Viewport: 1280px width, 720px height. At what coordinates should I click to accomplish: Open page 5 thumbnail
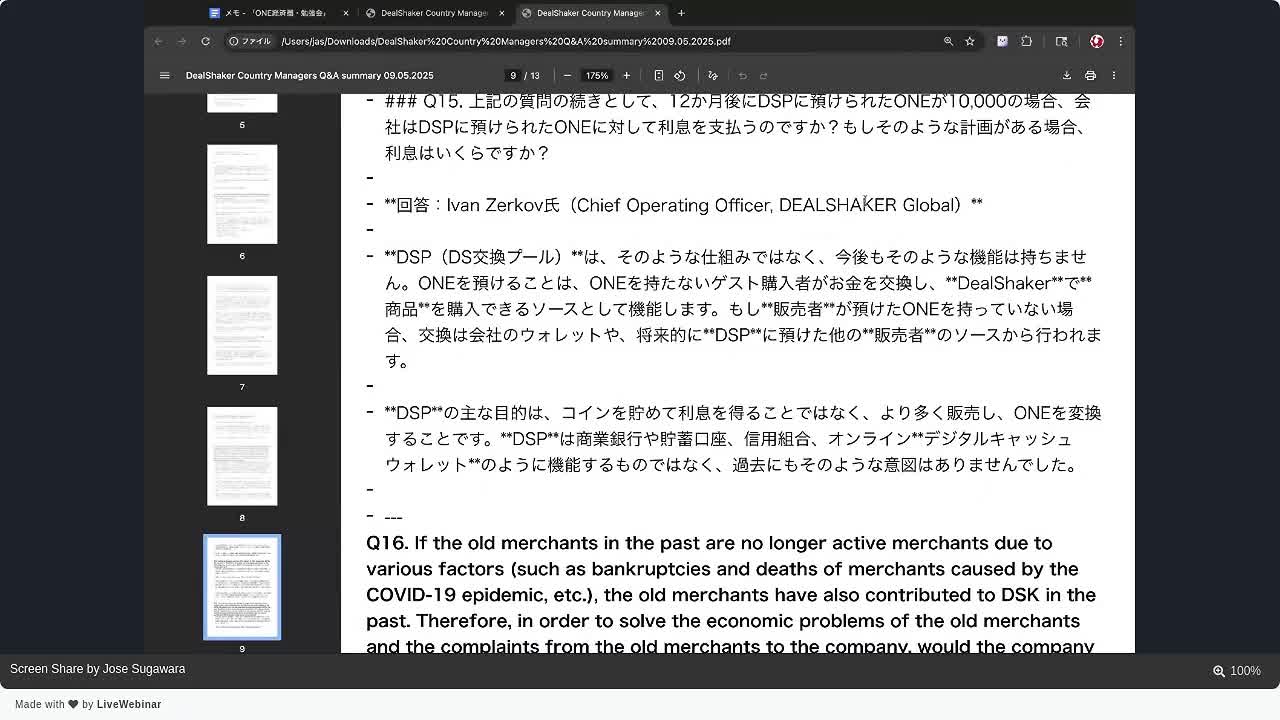242,103
